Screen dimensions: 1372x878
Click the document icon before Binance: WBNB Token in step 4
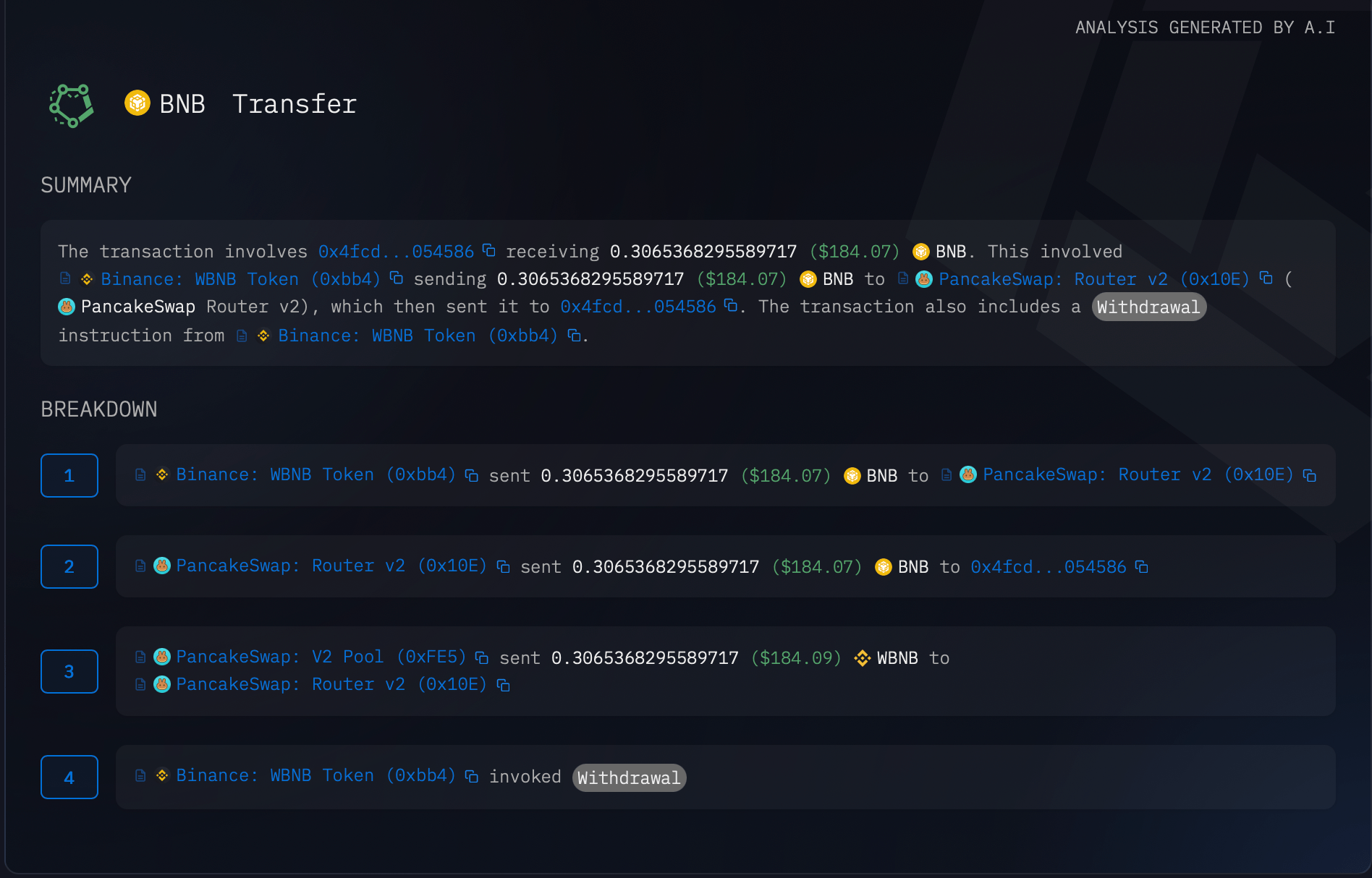point(140,775)
